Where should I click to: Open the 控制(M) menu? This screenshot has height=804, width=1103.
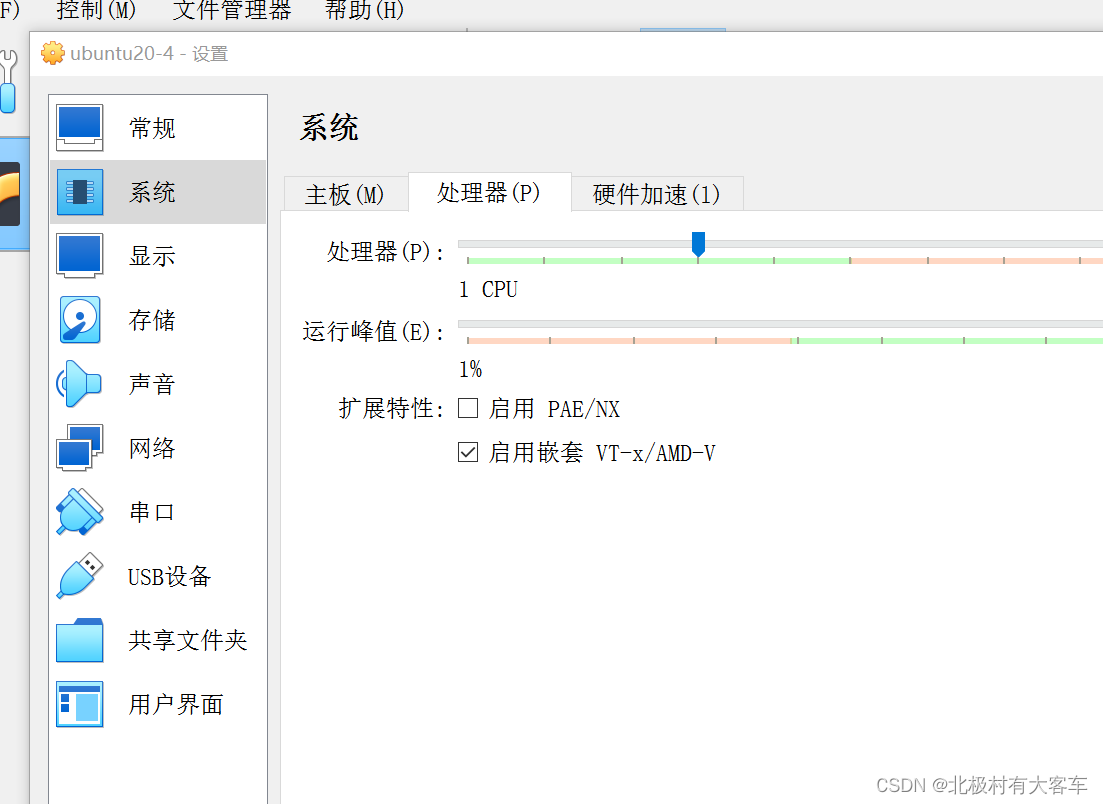coord(96,10)
